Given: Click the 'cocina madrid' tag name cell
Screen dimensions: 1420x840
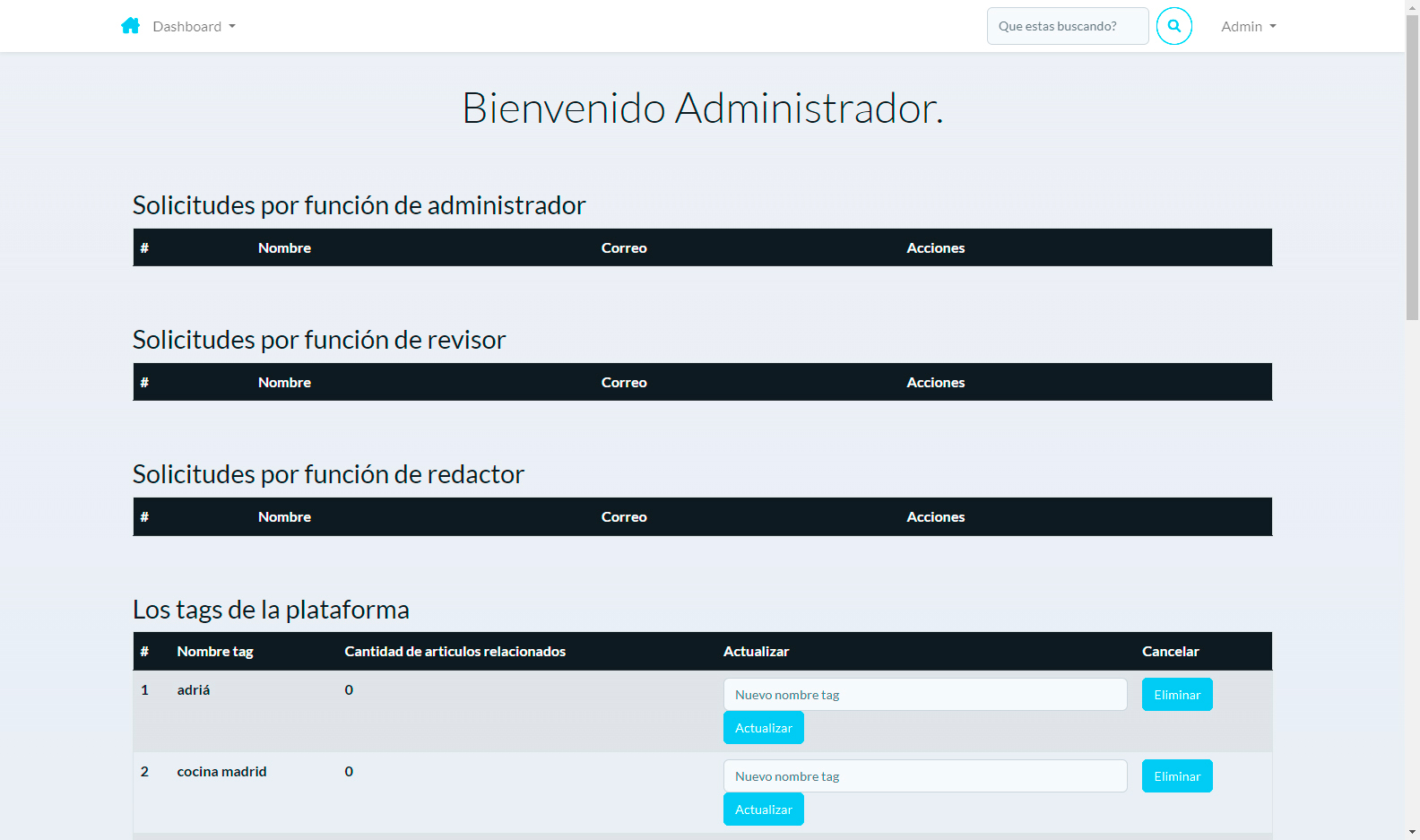Looking at the screenshot, I should point(221,772).
